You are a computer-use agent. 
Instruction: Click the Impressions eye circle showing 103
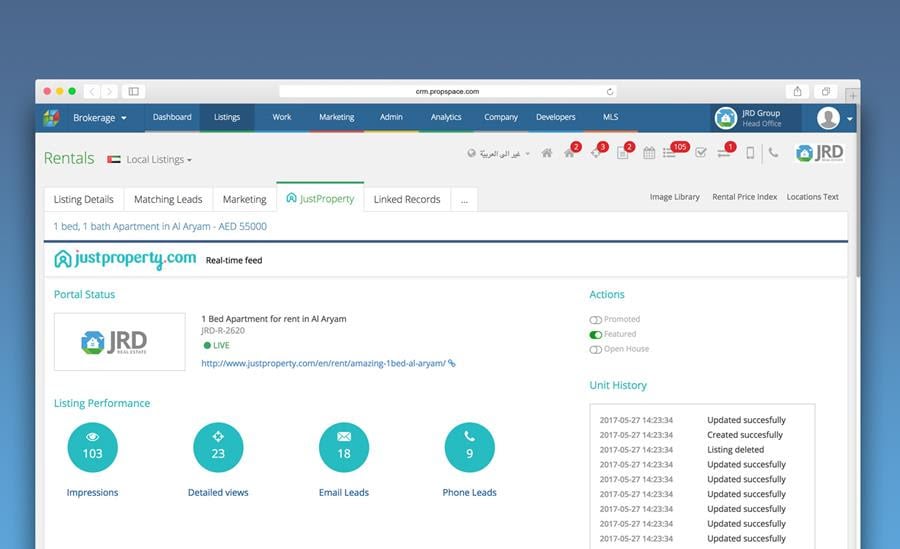(92, 447)
